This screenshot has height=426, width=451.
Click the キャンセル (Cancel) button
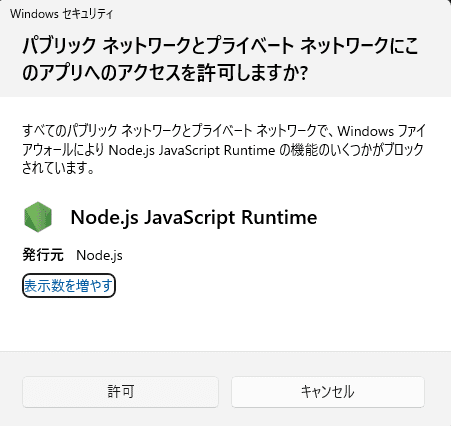(x=328, y=392)
